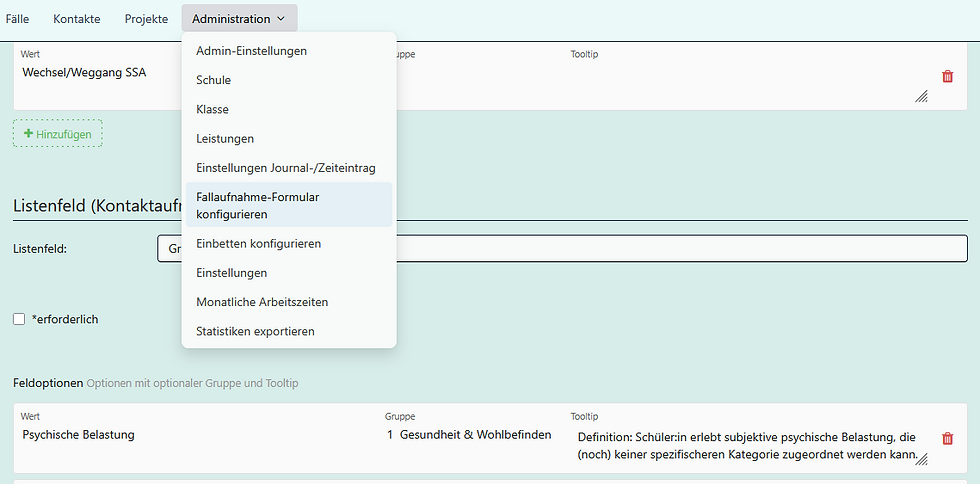Open the Kontakte tab
This screenshot has width=980, height=484.
pyautogui.click(x=77, y=19)
